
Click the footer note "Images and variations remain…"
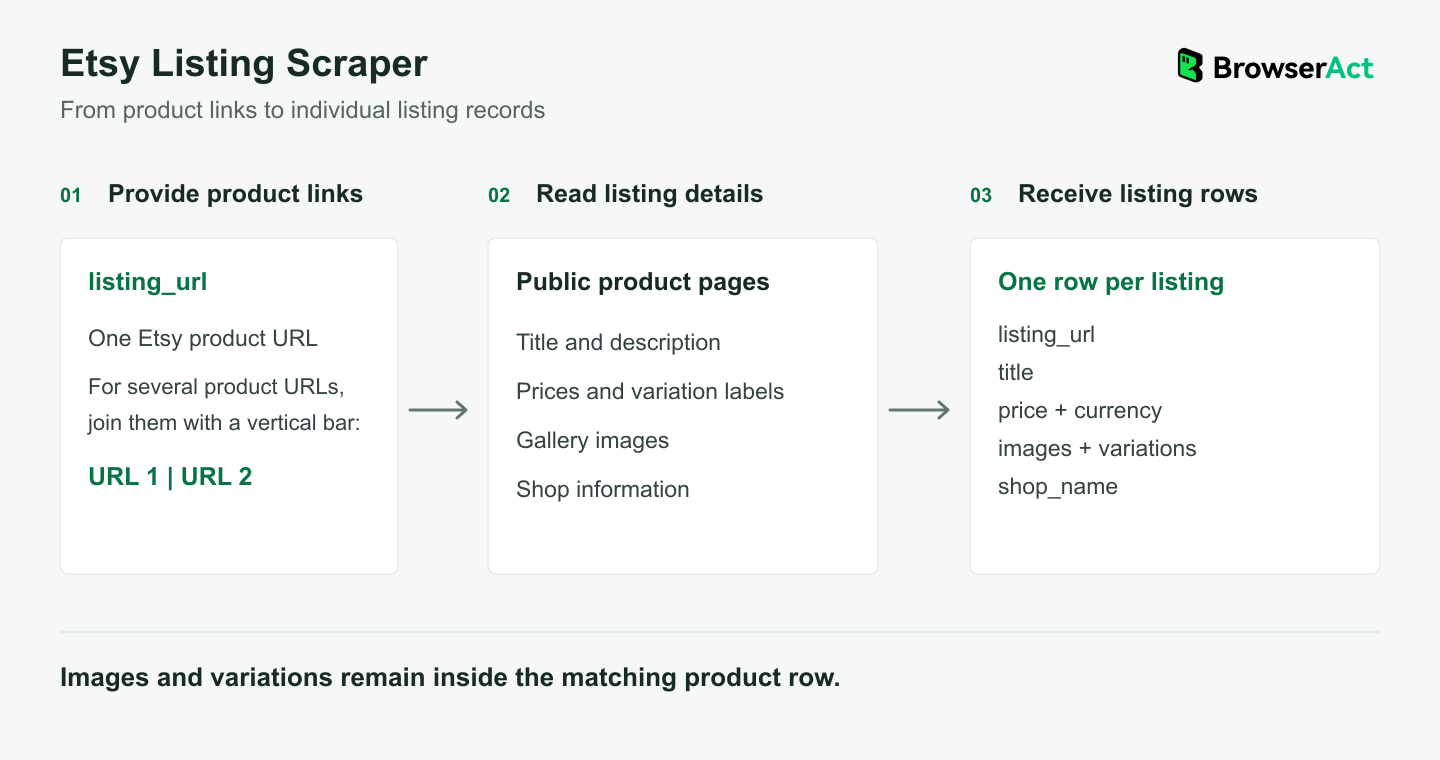point(450,677)
